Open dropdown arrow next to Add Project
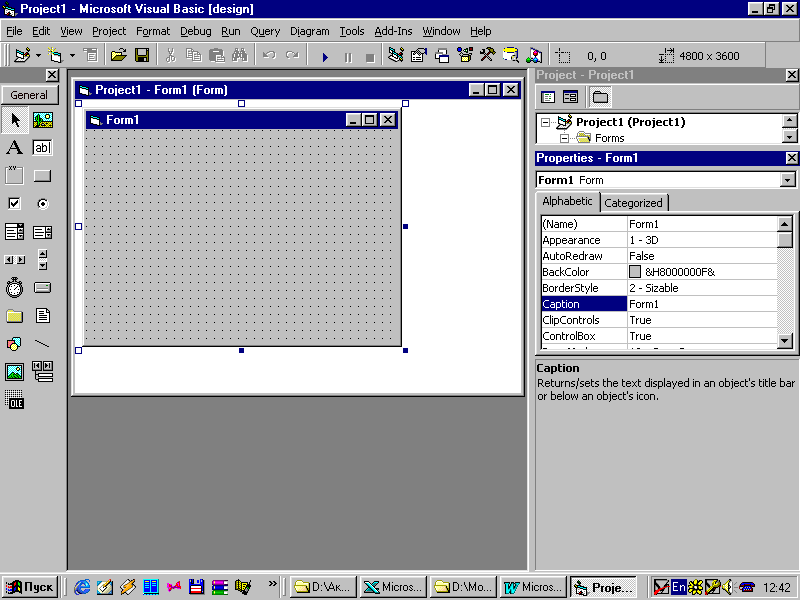Screen dimensions: 800x600 coord(38,55)
